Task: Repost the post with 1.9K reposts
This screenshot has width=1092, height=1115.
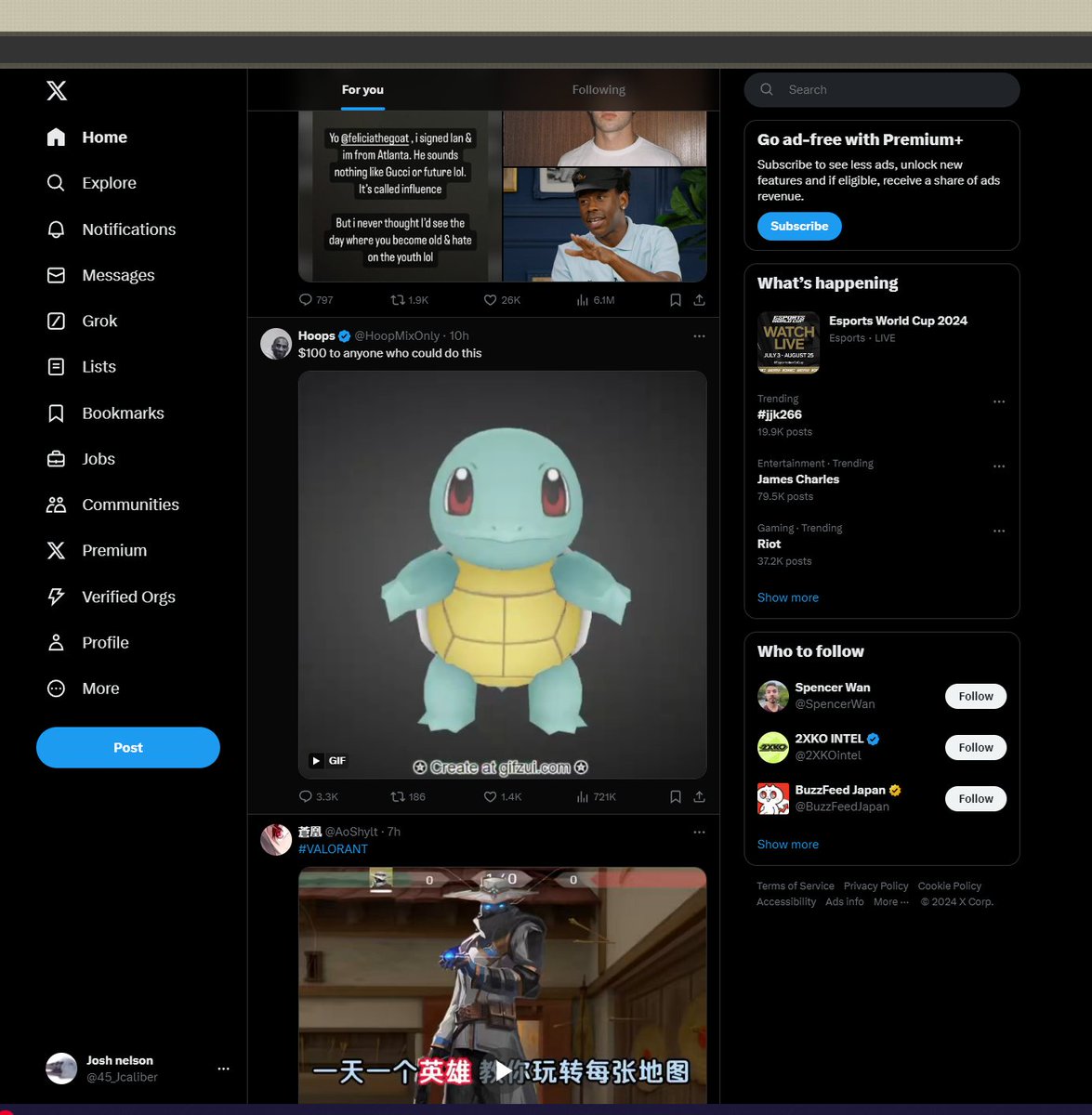Action: (x=410, y=300)
